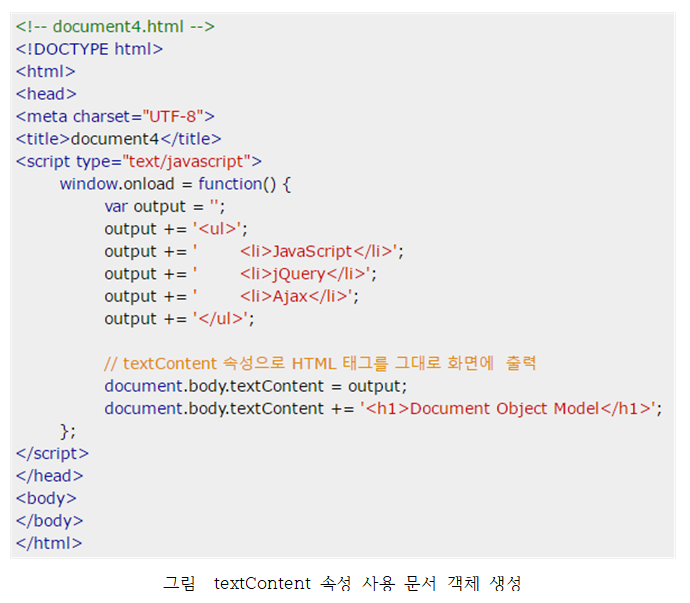Click the comment line 'document4.html'
690x603 pixels.
pos(115,27)
